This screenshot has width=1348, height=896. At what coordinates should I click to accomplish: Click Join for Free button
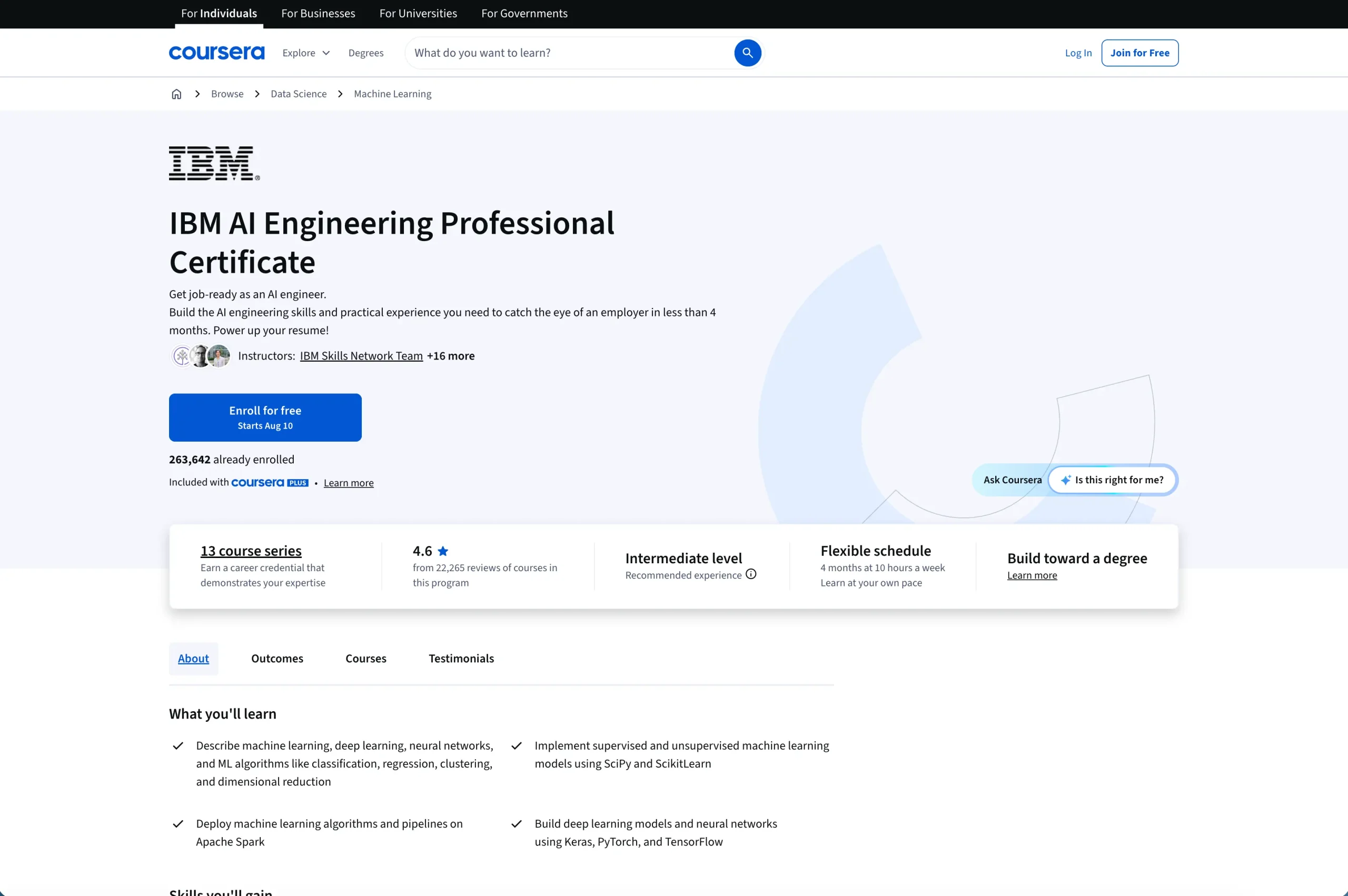[1139, 53]
